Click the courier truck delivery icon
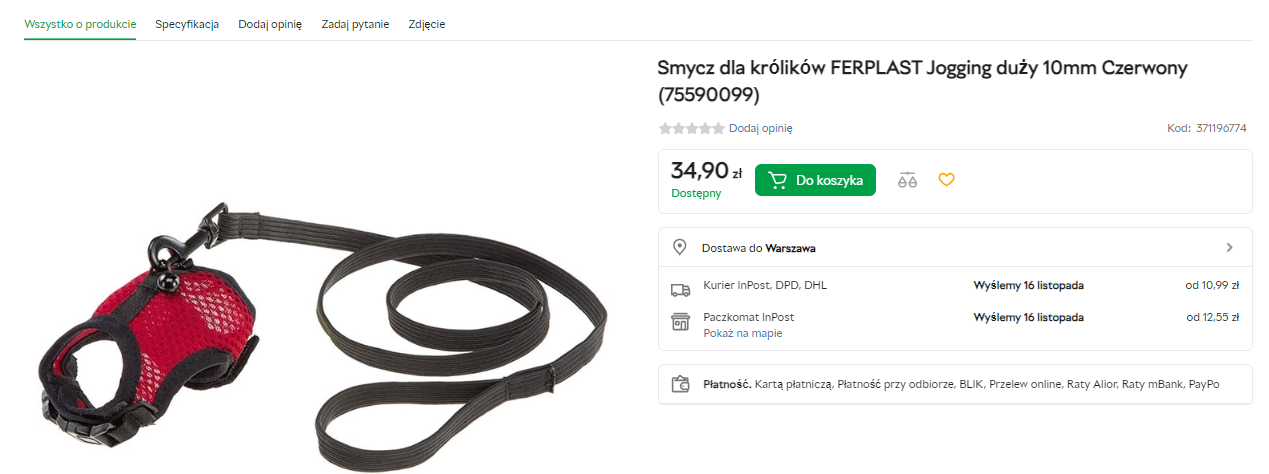This screenshot has width=1269, height=474. click(680, 290)
